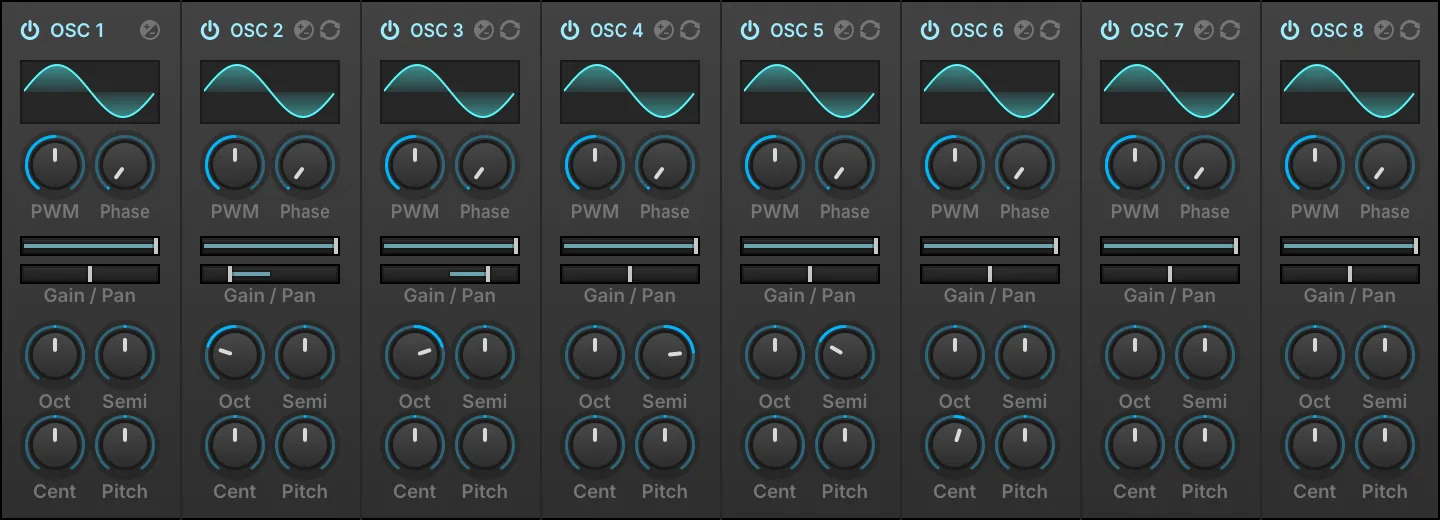Click the OSC 7 Semi knob
Screen dimensions: 1440x520
pyautogui.click(x=1205, y=354)
